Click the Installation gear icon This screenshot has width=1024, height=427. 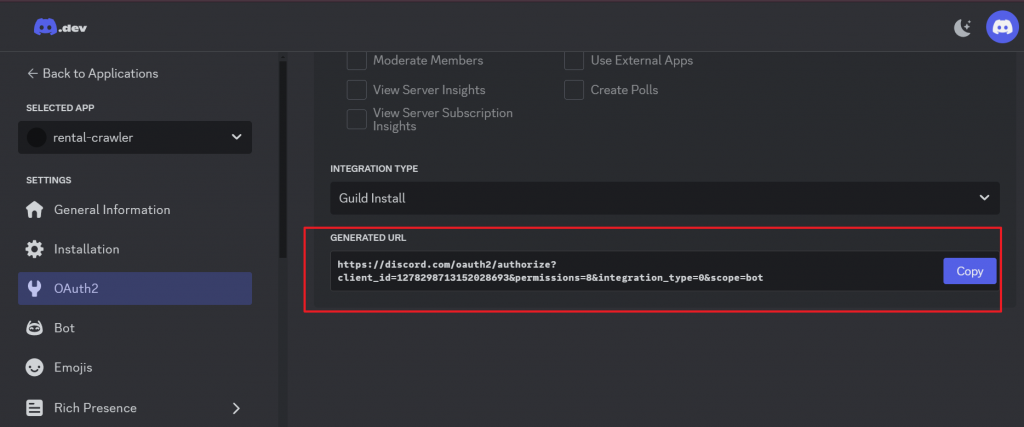[35, 249]
